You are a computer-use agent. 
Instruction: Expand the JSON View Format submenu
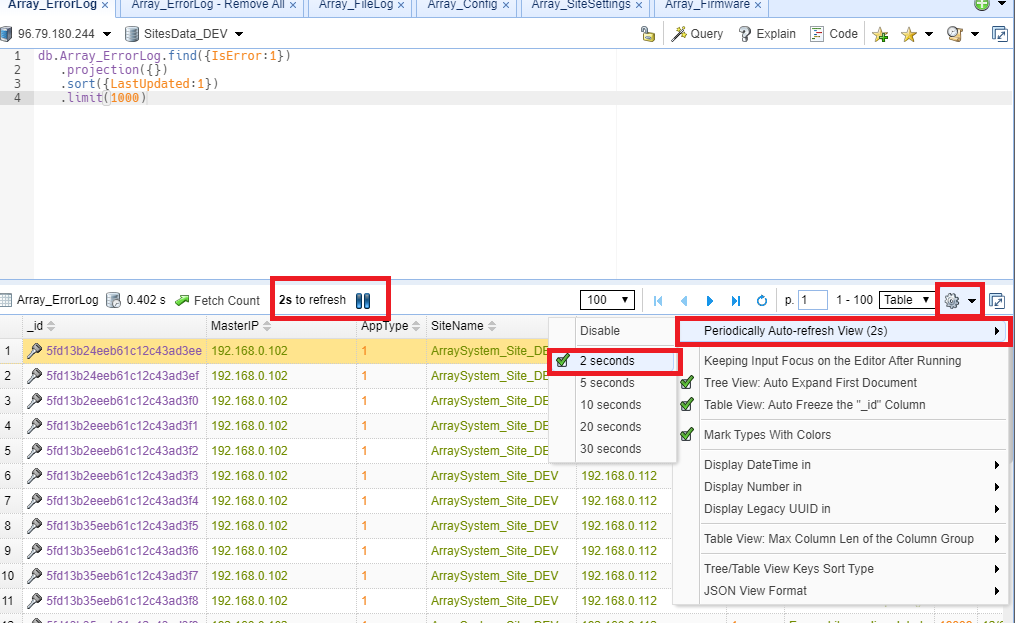[x=842, y=591]
